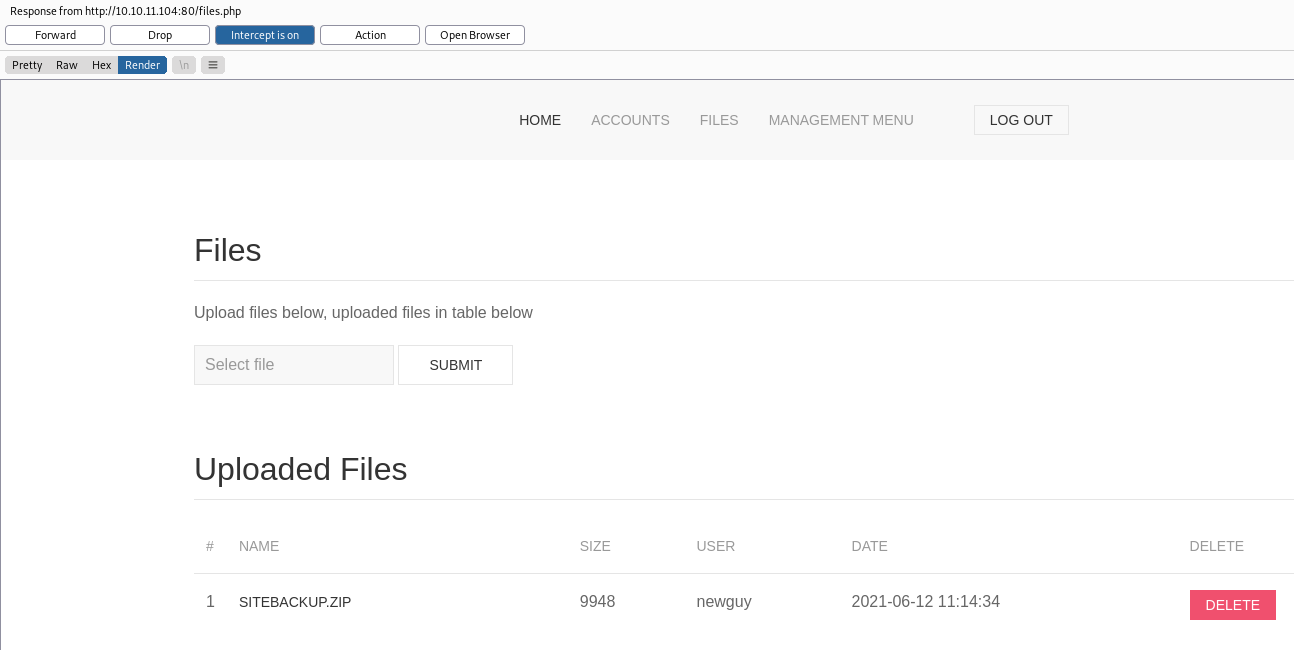Viewport: 1294px width, 650px height.
Task: View the response in Hex
Action: 101,65
